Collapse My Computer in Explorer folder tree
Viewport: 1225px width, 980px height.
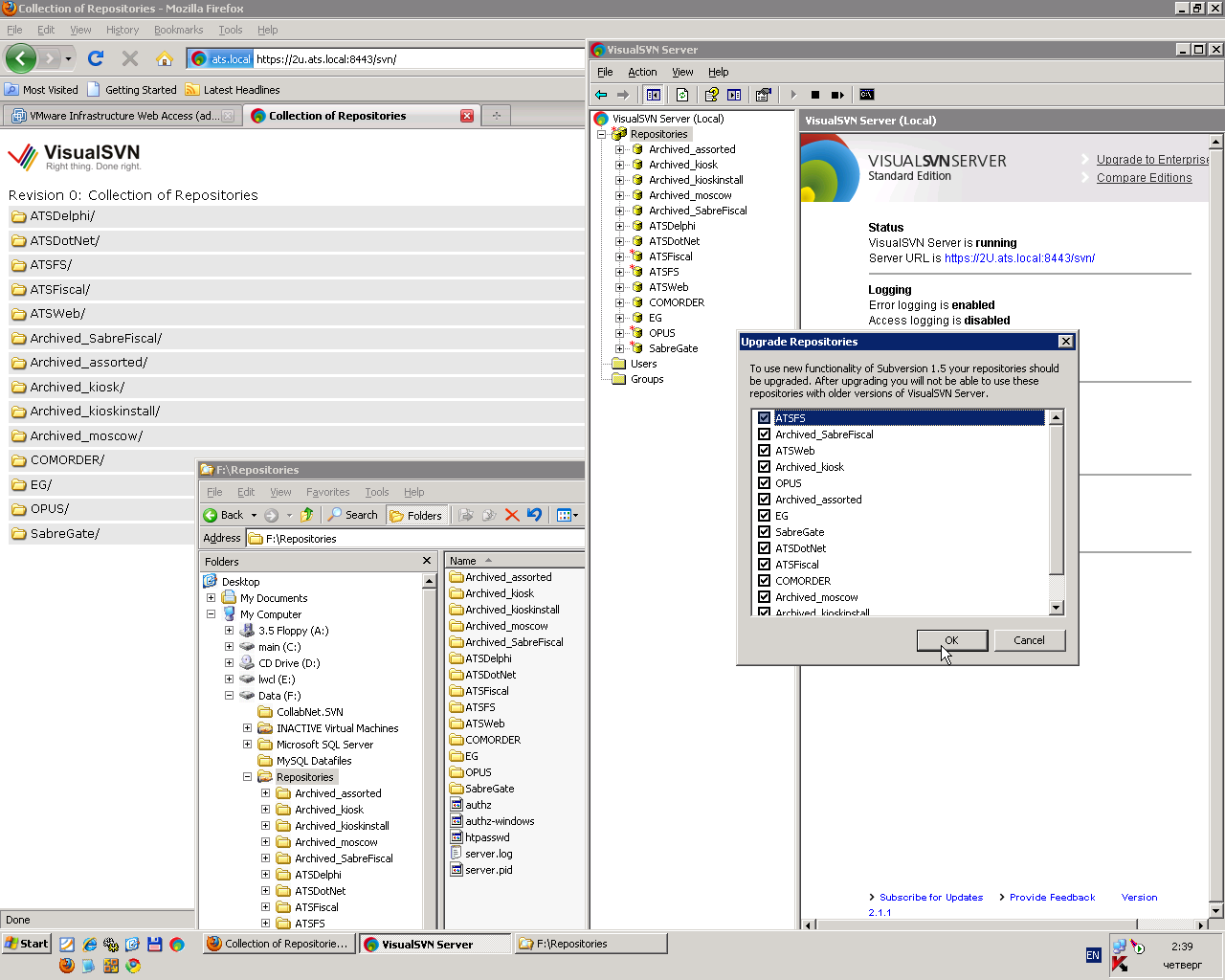[211, 614]
